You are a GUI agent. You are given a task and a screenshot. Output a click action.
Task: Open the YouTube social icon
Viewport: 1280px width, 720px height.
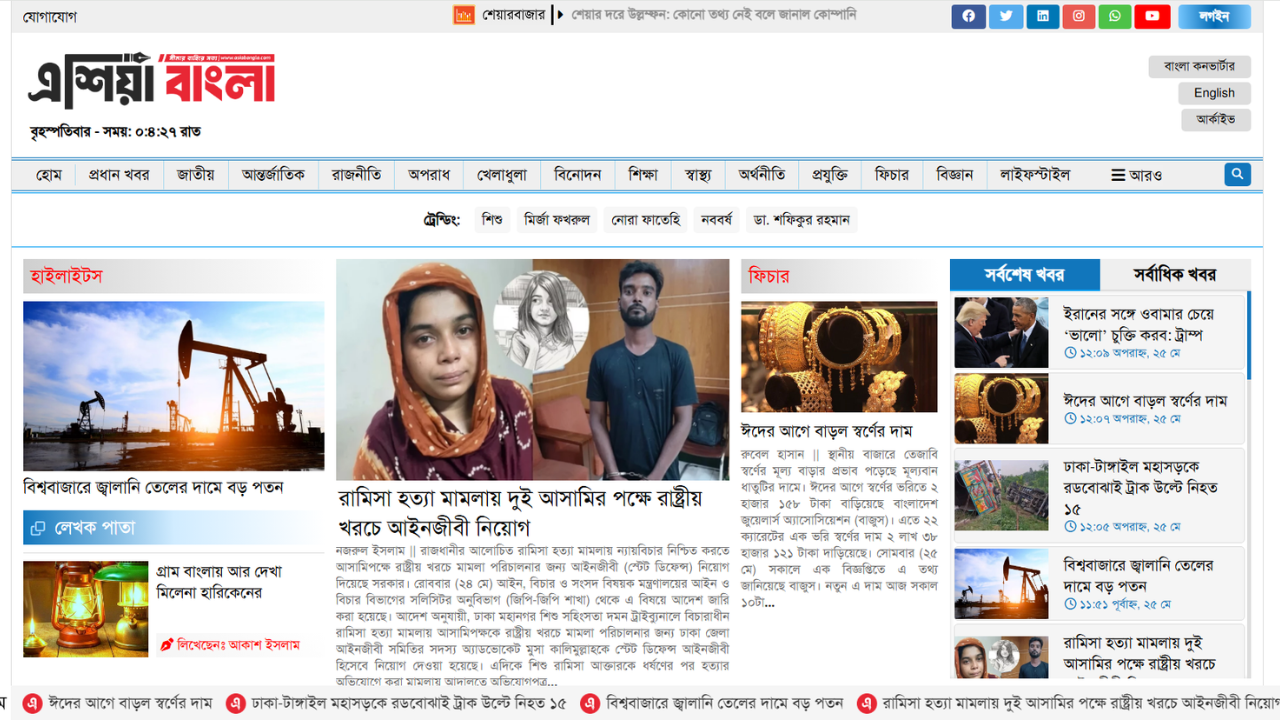click(x=1152, y=16)
